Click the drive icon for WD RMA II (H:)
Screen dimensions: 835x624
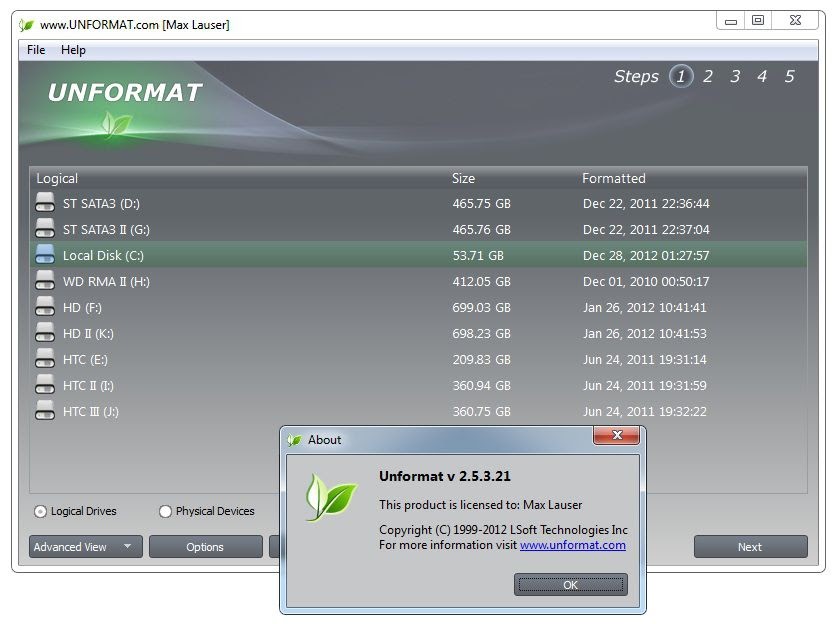[x=45, y=281]
